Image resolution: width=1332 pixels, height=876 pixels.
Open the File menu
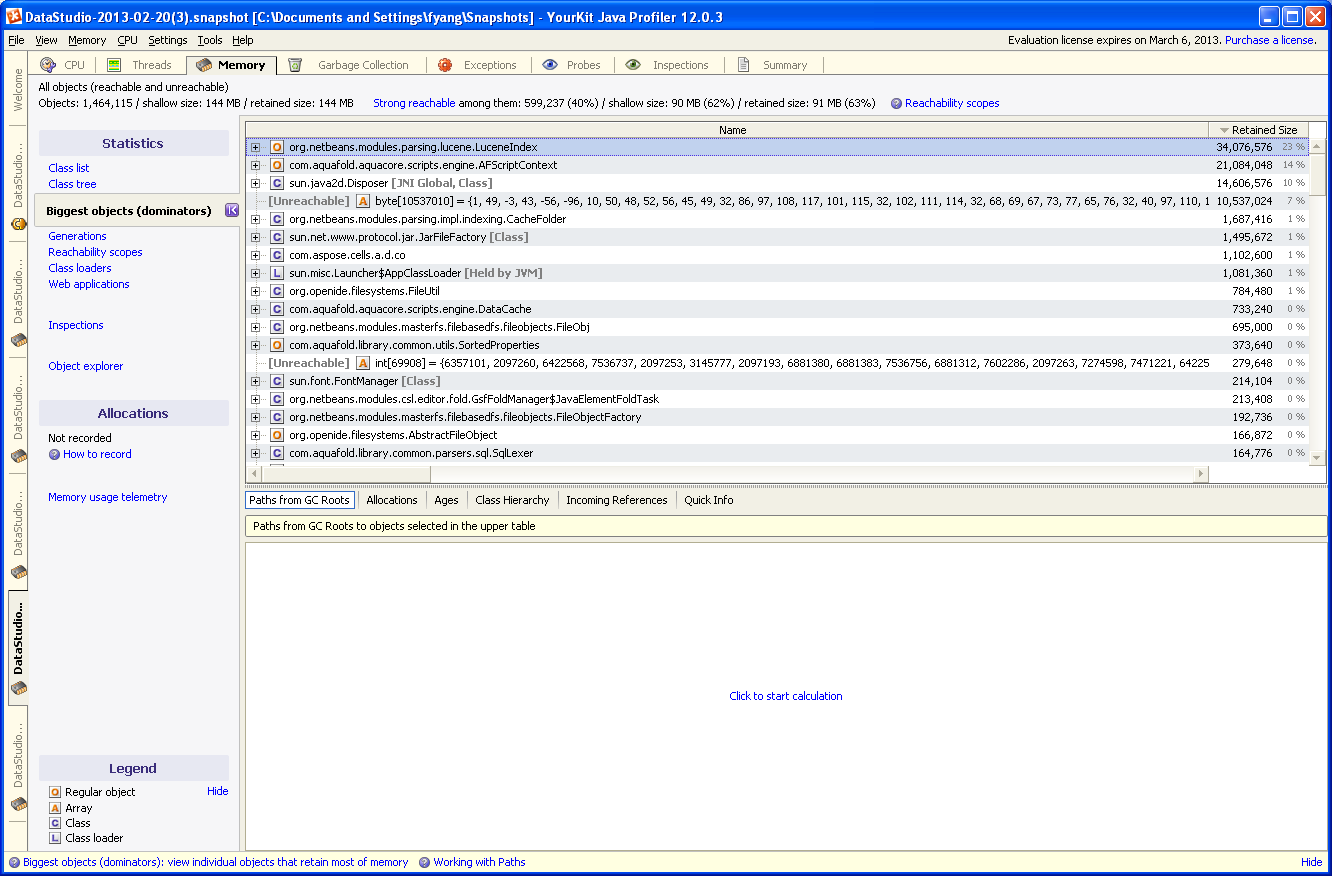coord(16,40)
